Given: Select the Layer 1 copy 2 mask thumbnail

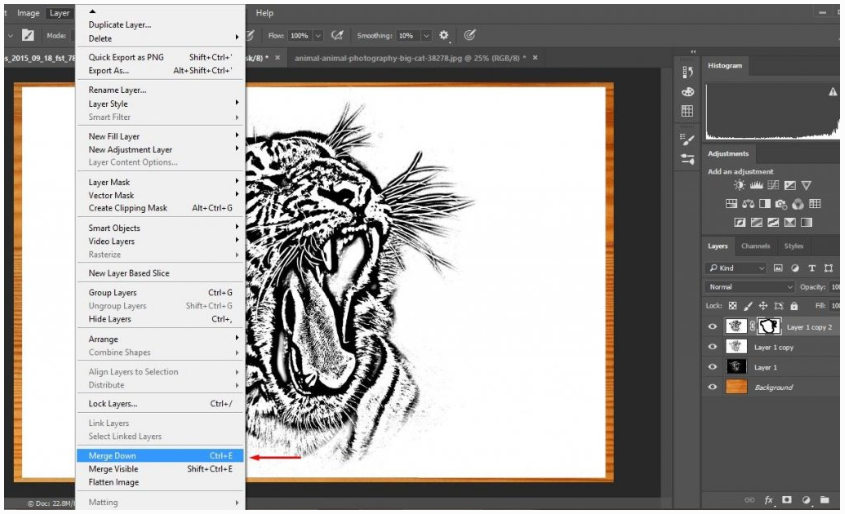Looking at the screenshot, I should point(769,326).
